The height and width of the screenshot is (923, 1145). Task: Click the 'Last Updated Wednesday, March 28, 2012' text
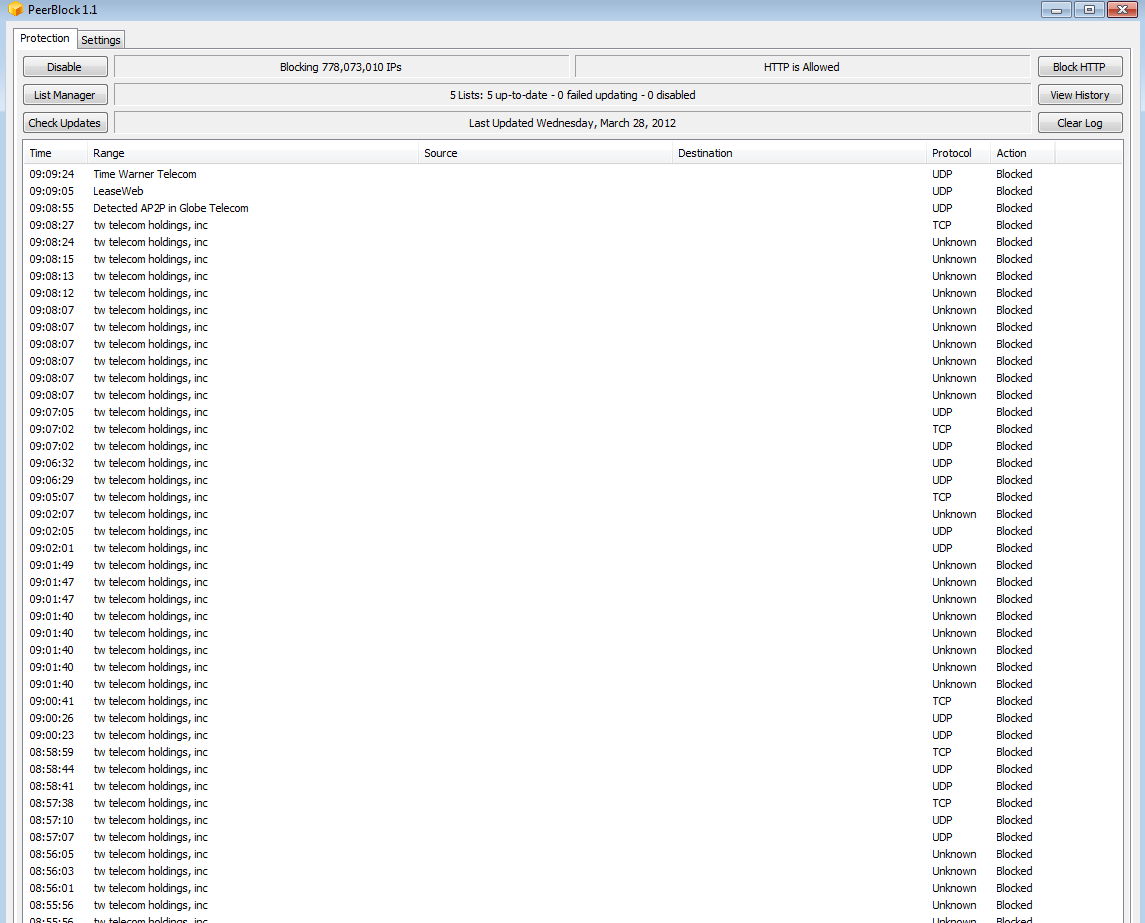[572, 123]
